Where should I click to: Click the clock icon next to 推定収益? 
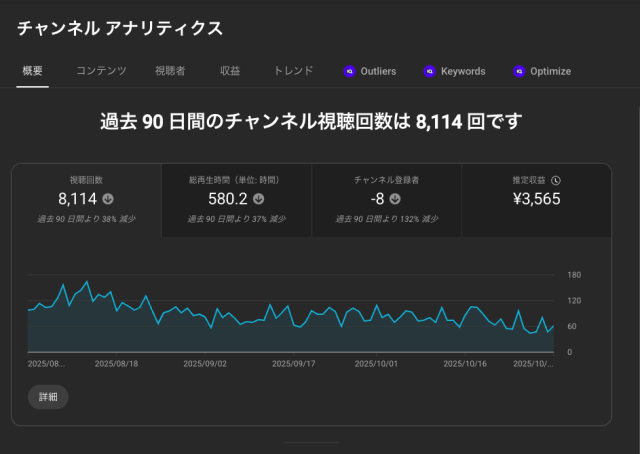(x=556, y=181)
